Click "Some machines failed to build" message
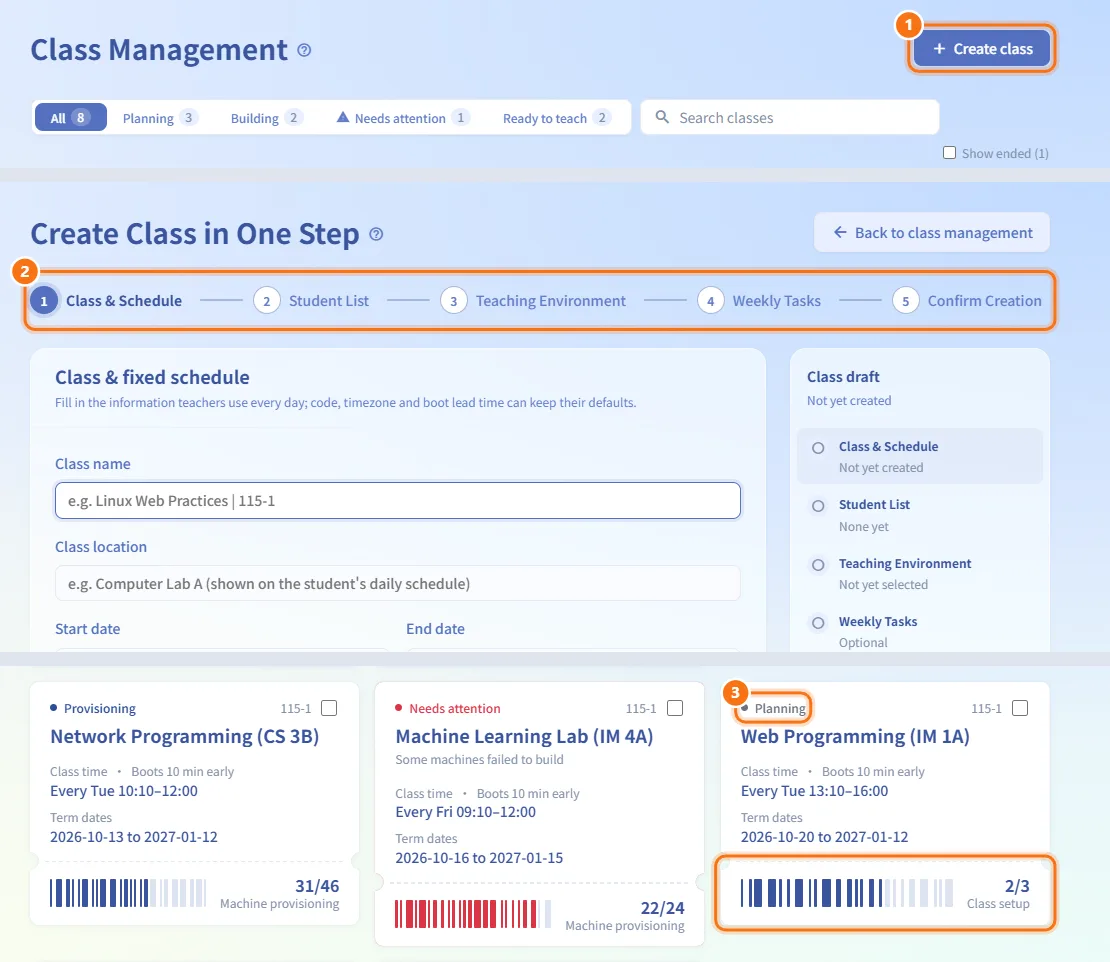 (479, 759)
